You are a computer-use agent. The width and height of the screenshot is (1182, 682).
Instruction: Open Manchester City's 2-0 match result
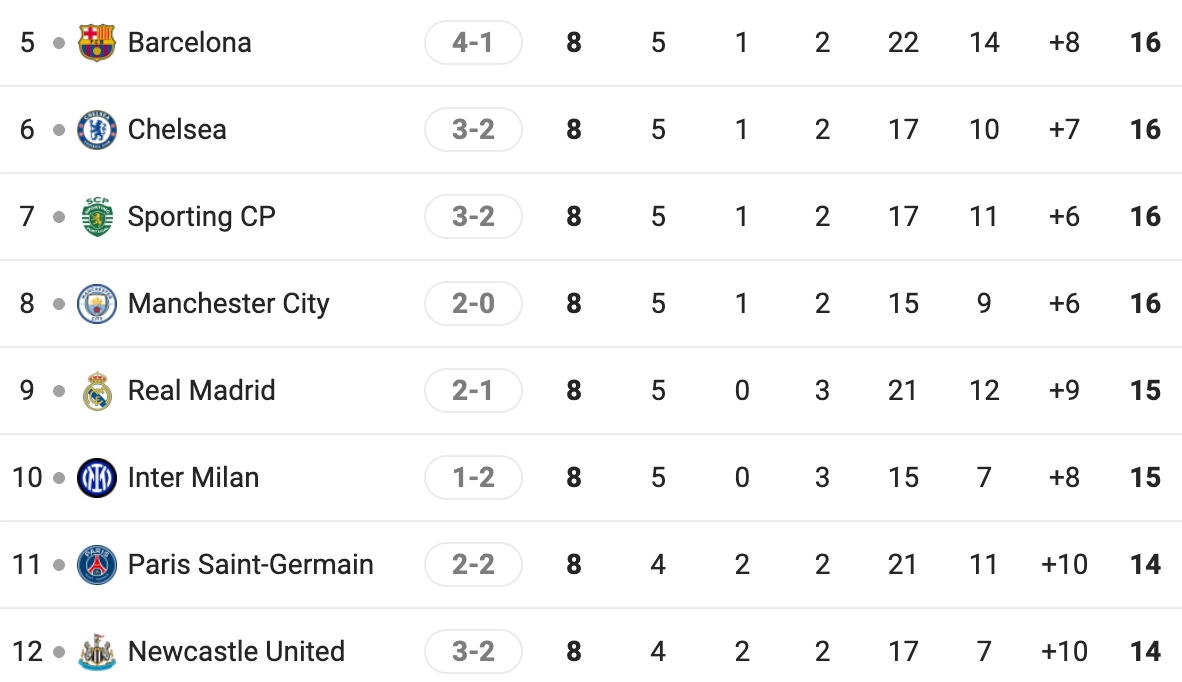click(x=473, y=304)
